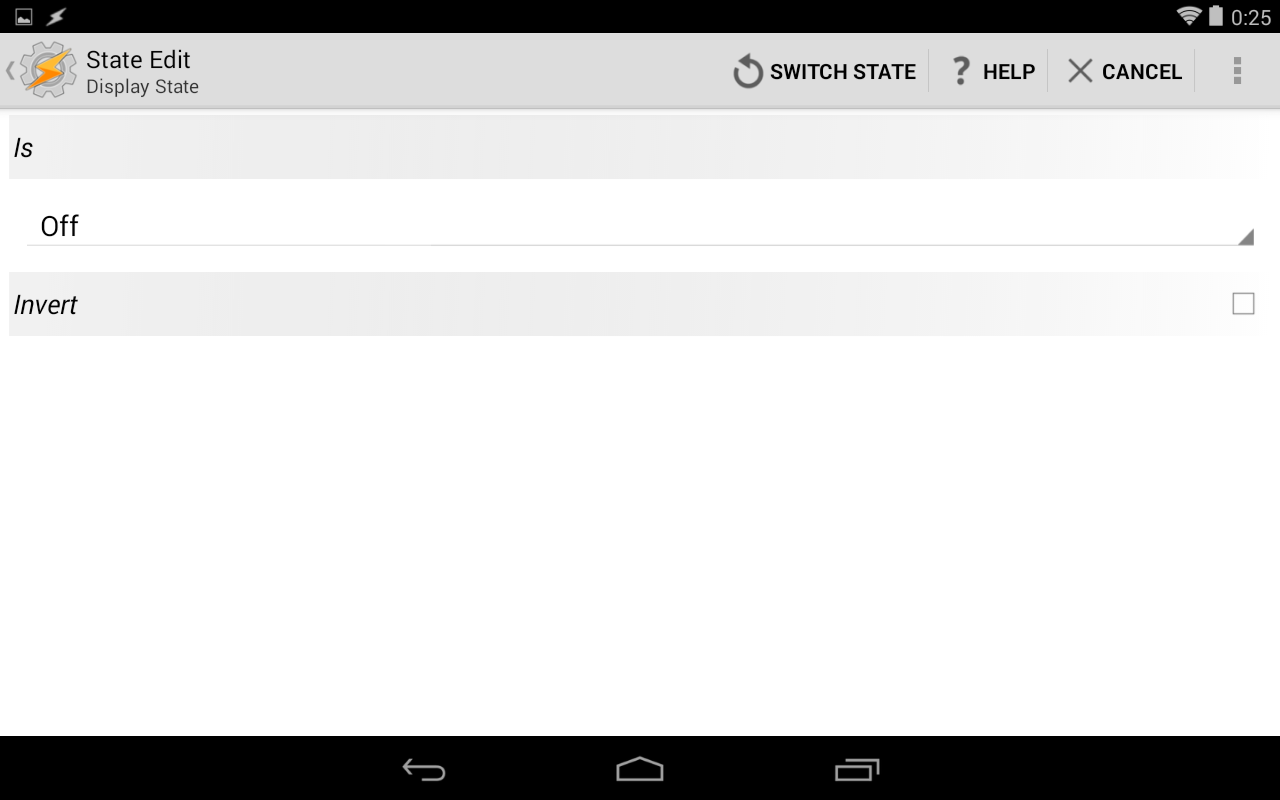1280x800 pixels.
Task: Tap the question mark Help icon
Action: tap(961, 71)
